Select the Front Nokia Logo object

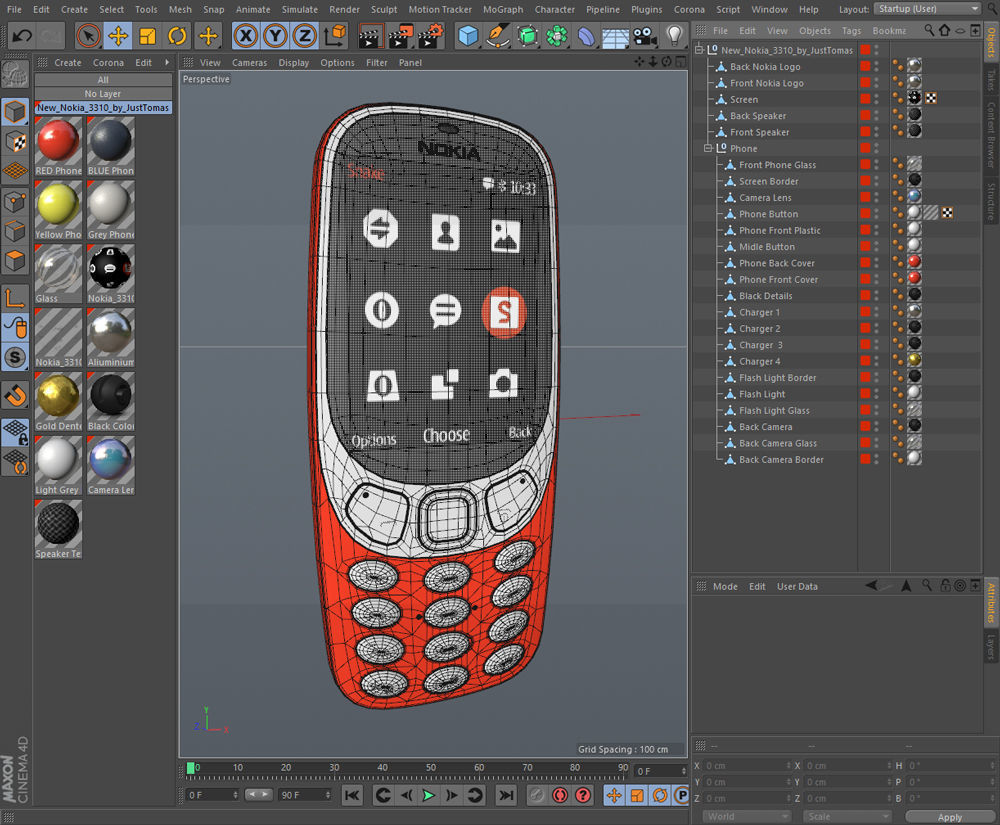point(767,83)
